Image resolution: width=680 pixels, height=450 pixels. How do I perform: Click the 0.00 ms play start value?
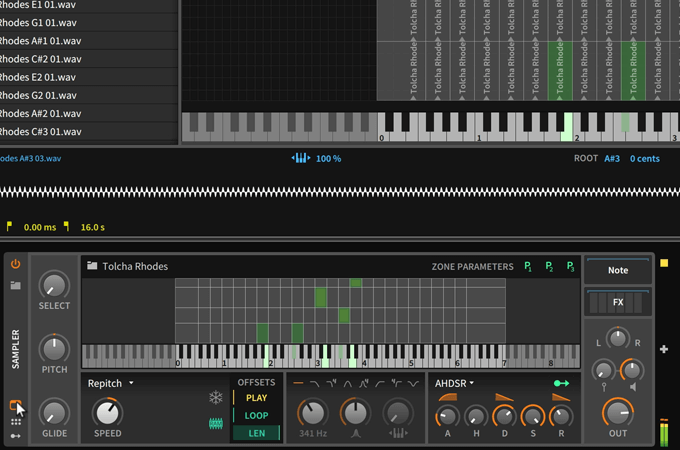point(40,227)
